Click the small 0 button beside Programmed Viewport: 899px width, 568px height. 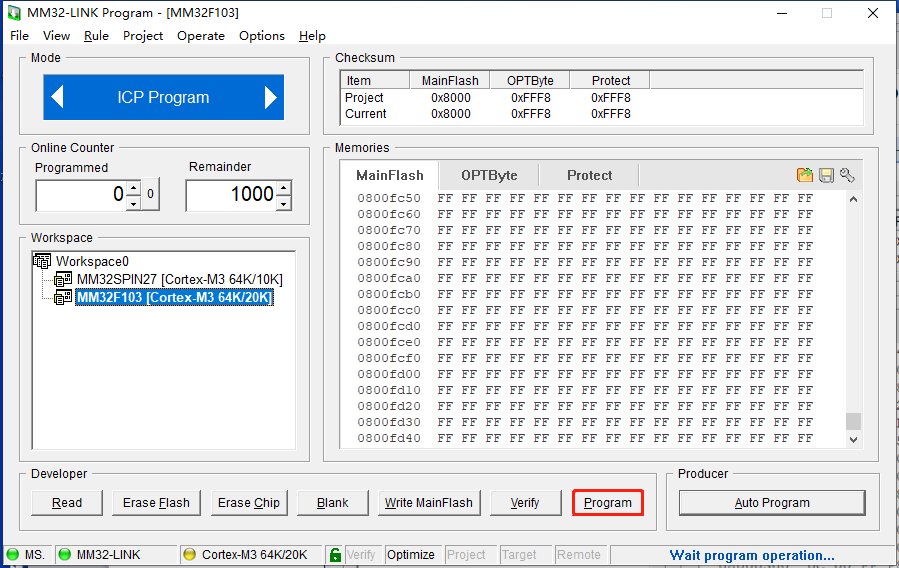[150, 194]
